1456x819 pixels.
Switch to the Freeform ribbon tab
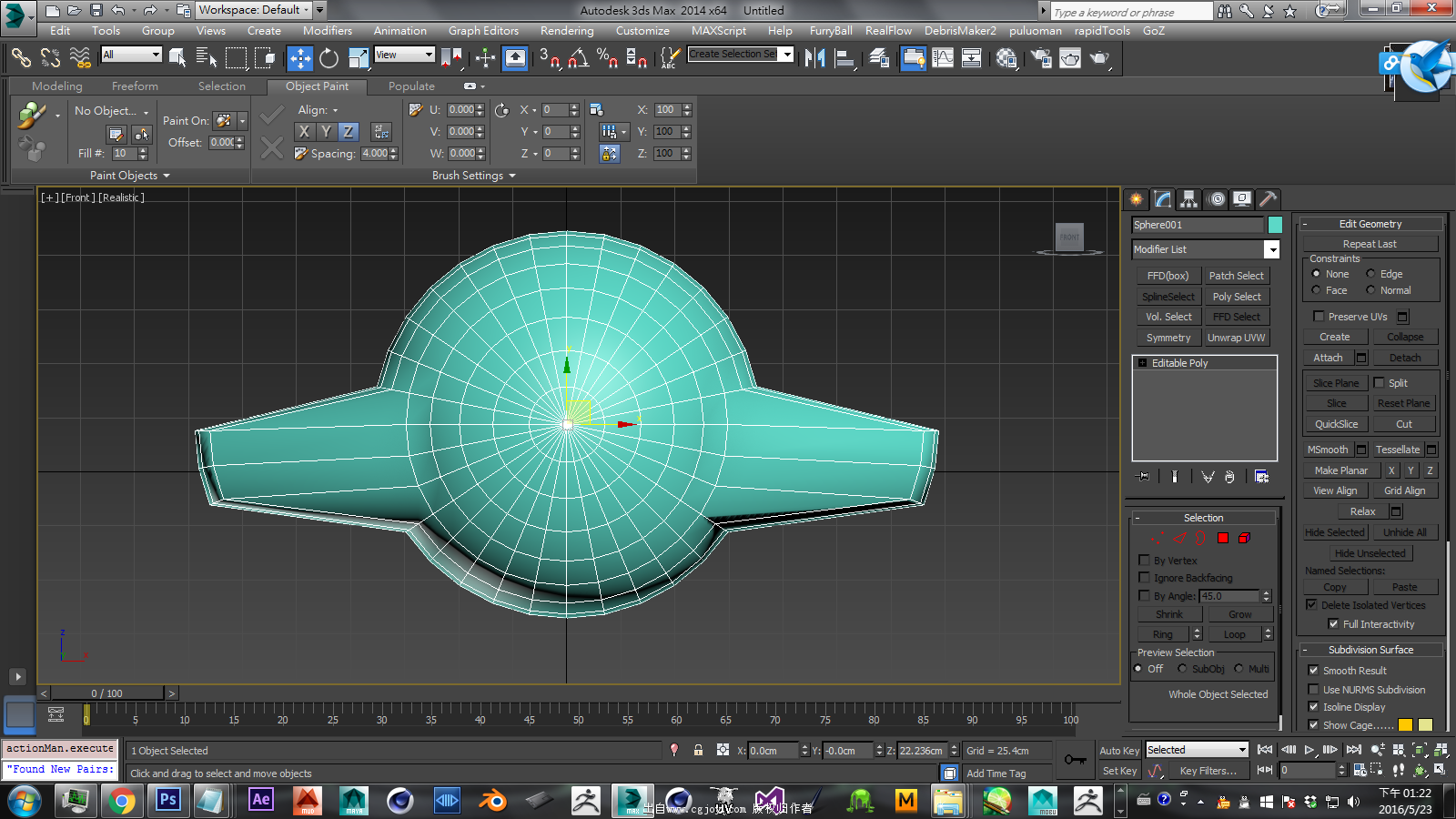point(135,86)
